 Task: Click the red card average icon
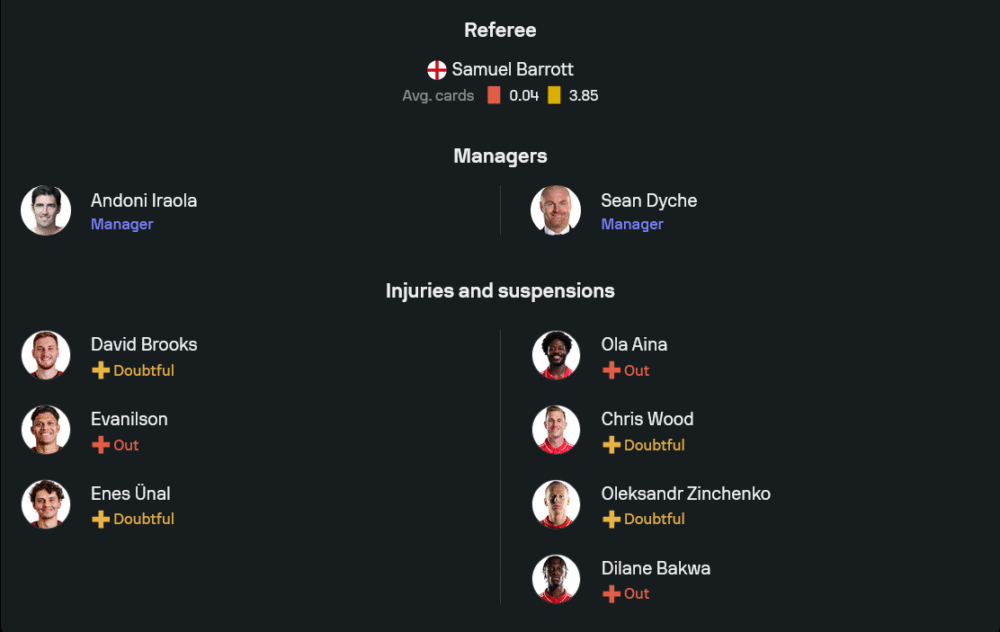coord(494,96)
